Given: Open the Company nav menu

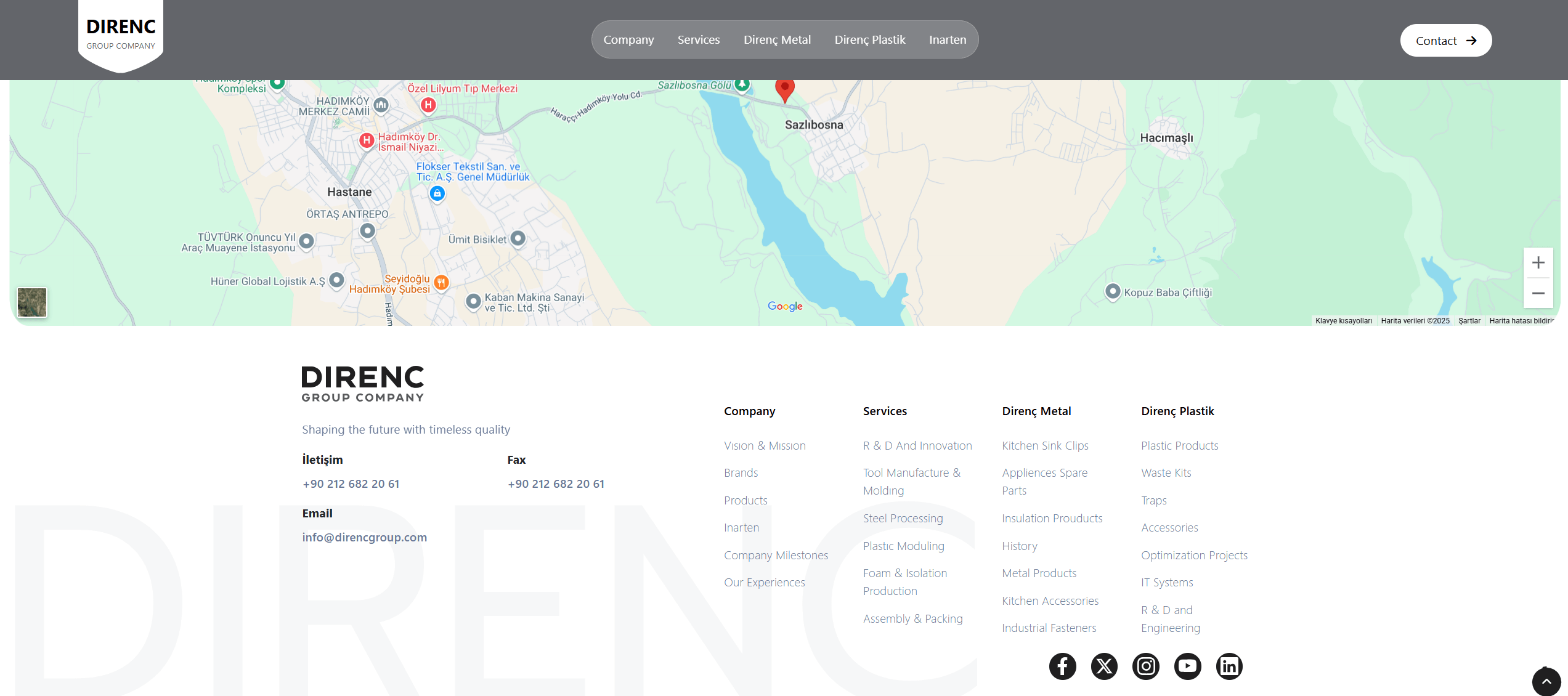Looking at the screenshot, I should pyautogui.click(x=628, y=39).
